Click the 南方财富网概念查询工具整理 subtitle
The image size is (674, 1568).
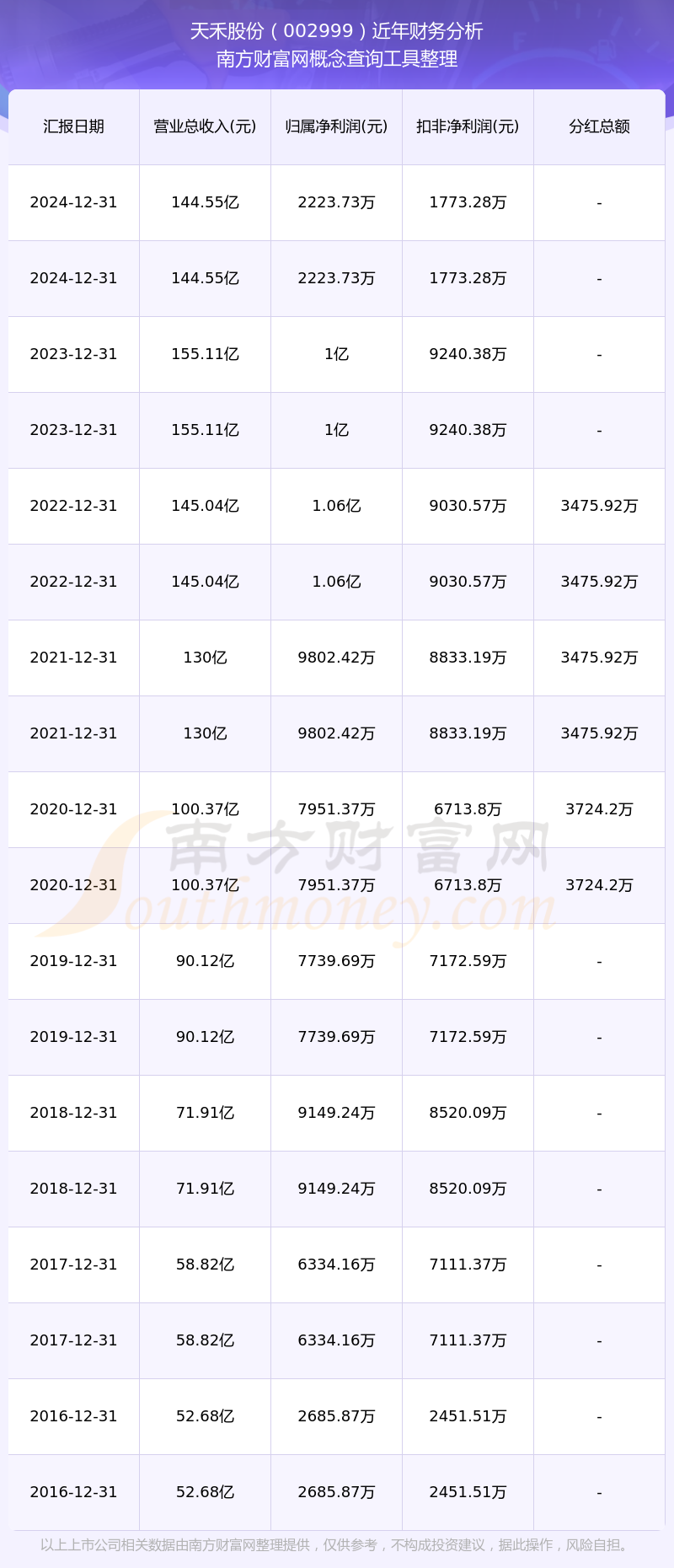point(337,59)
